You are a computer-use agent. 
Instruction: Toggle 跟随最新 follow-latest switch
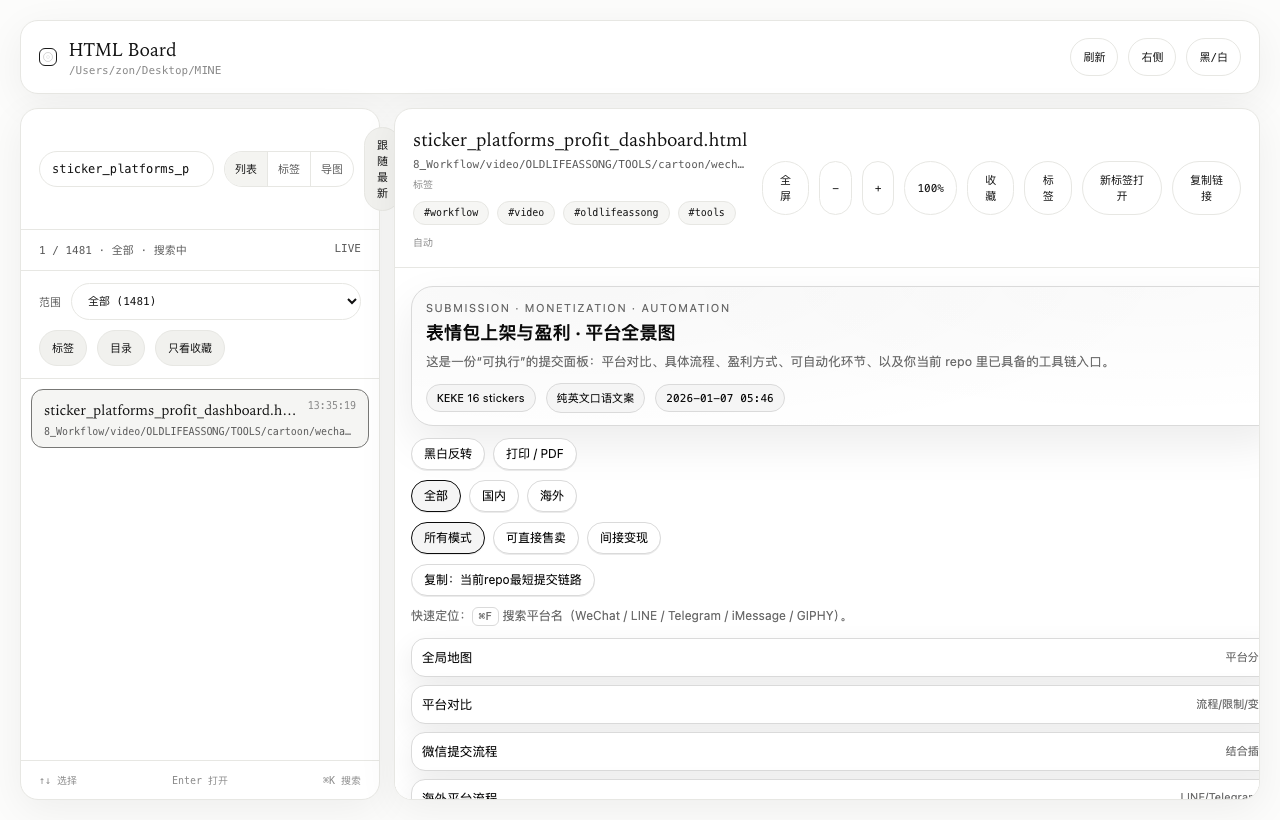(381, 169)
